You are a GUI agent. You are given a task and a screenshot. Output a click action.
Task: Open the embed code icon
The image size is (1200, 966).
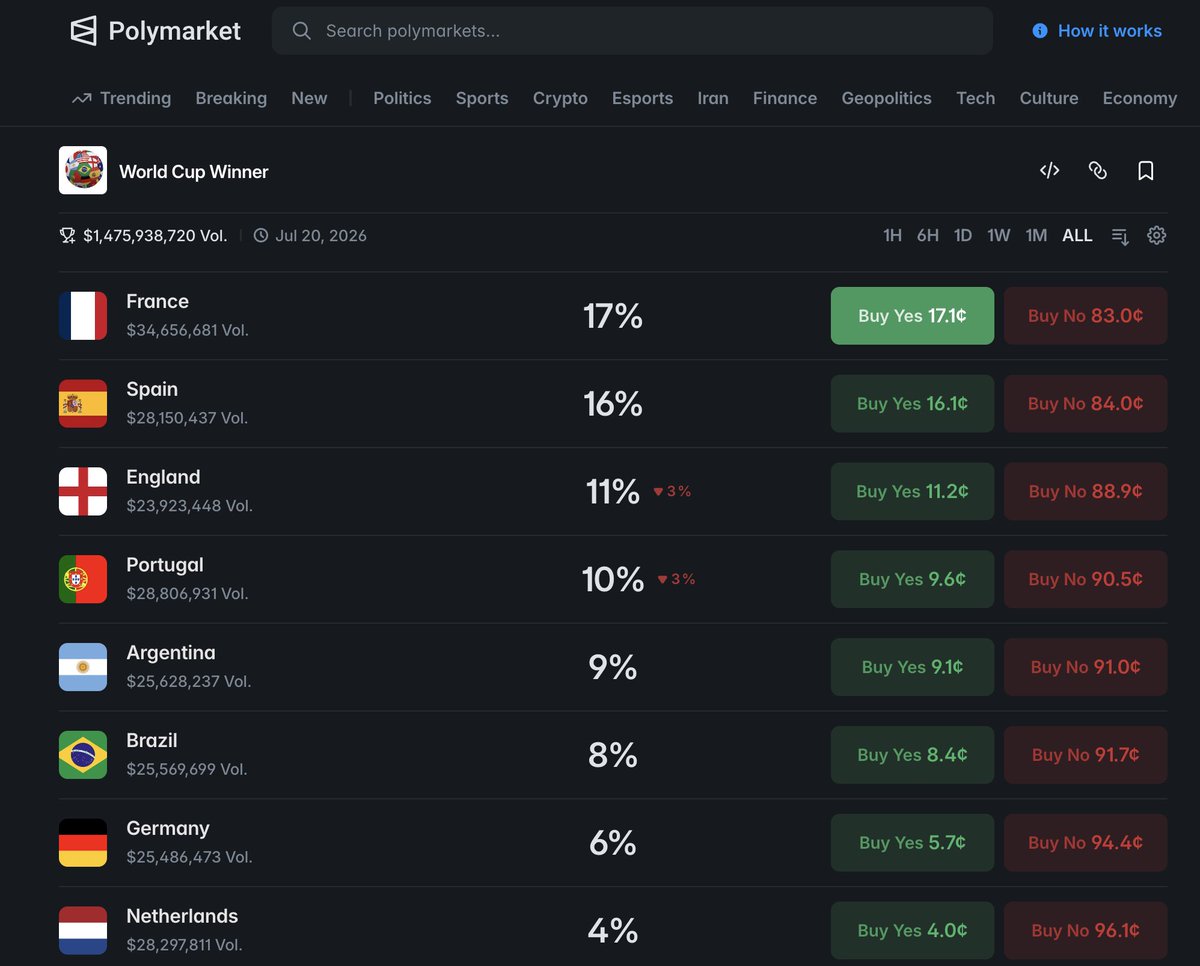(x=1049, y=171)
